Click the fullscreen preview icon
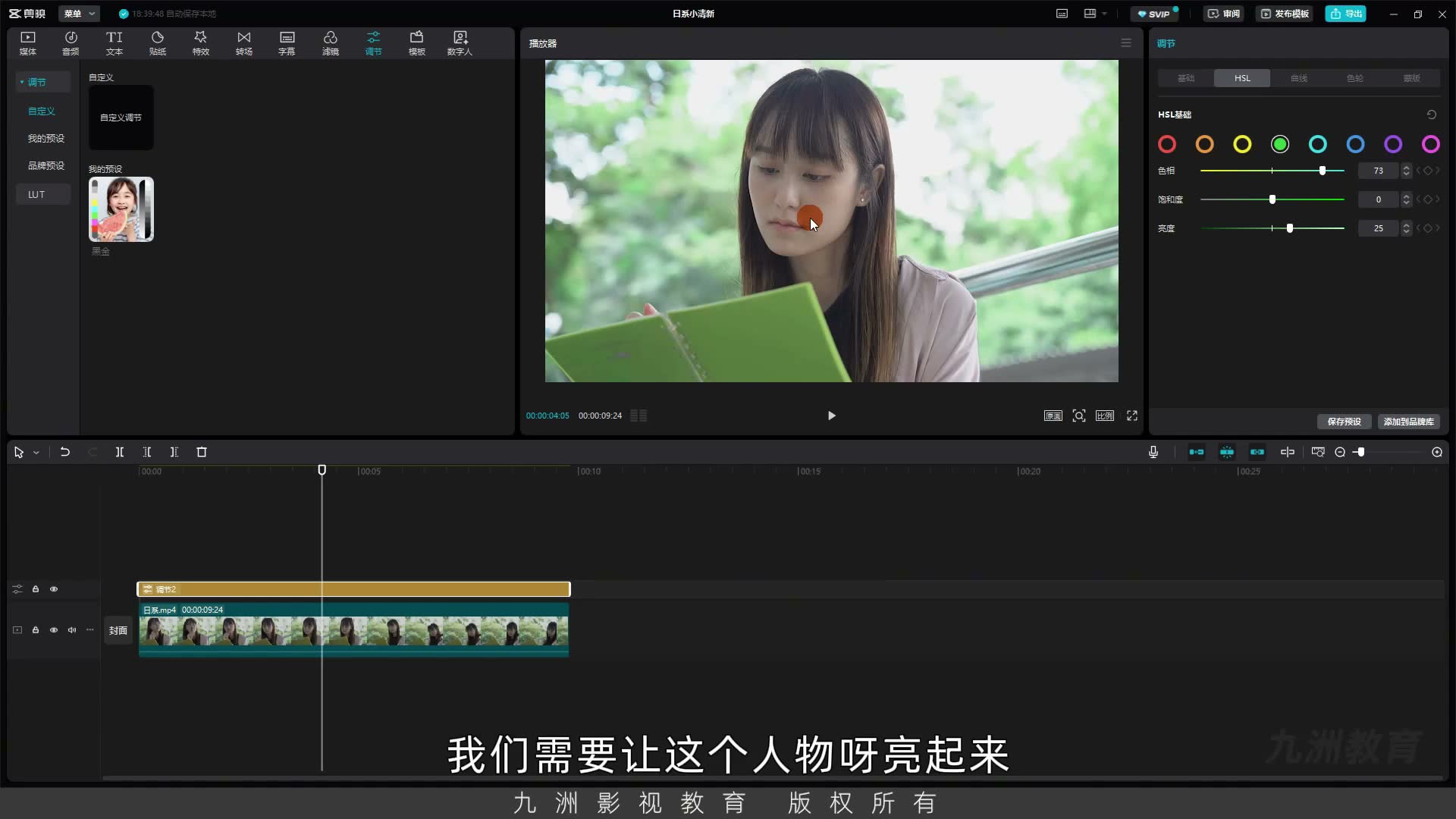 pos(1132,416)
